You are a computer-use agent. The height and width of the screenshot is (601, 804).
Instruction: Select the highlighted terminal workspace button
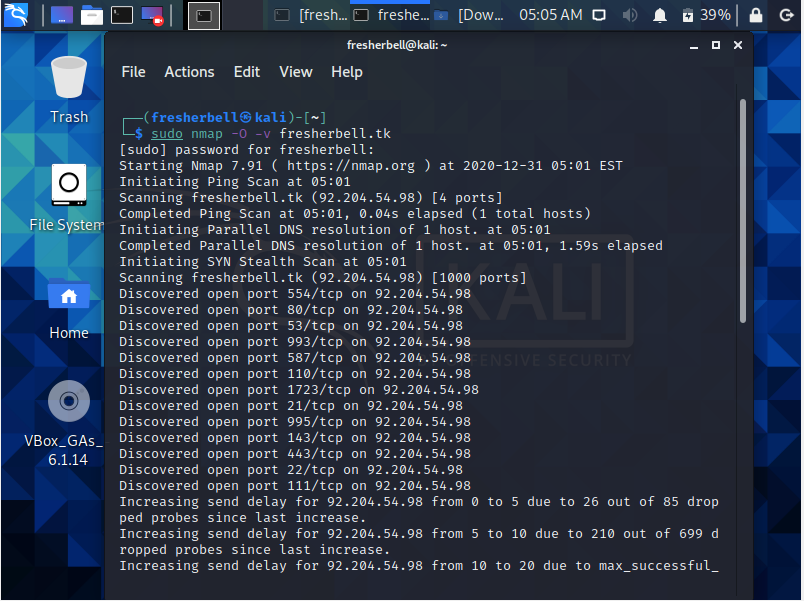tap(204, 15)
